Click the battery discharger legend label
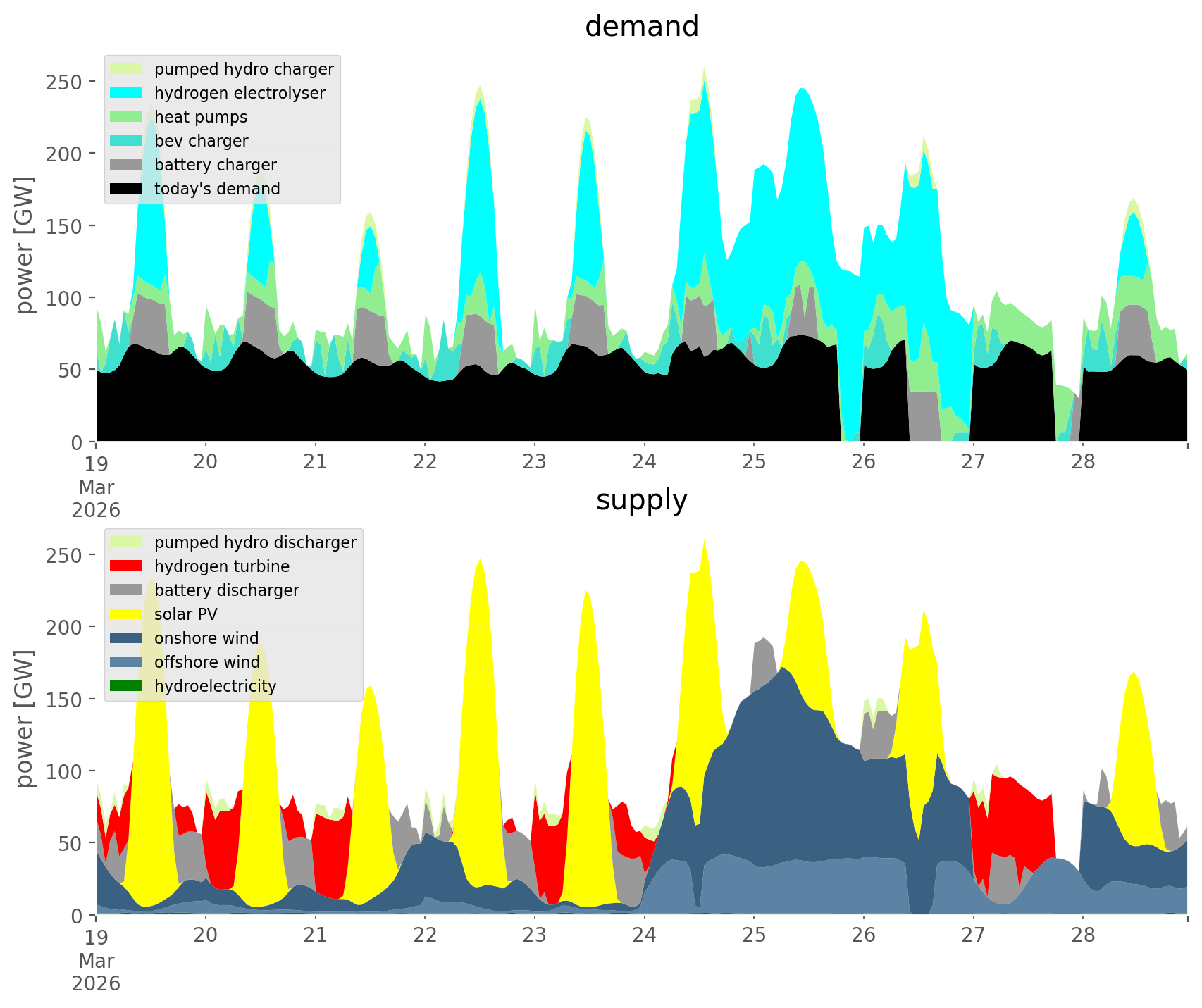This screenshot has width=1202, height=1008. coord(226,590)
